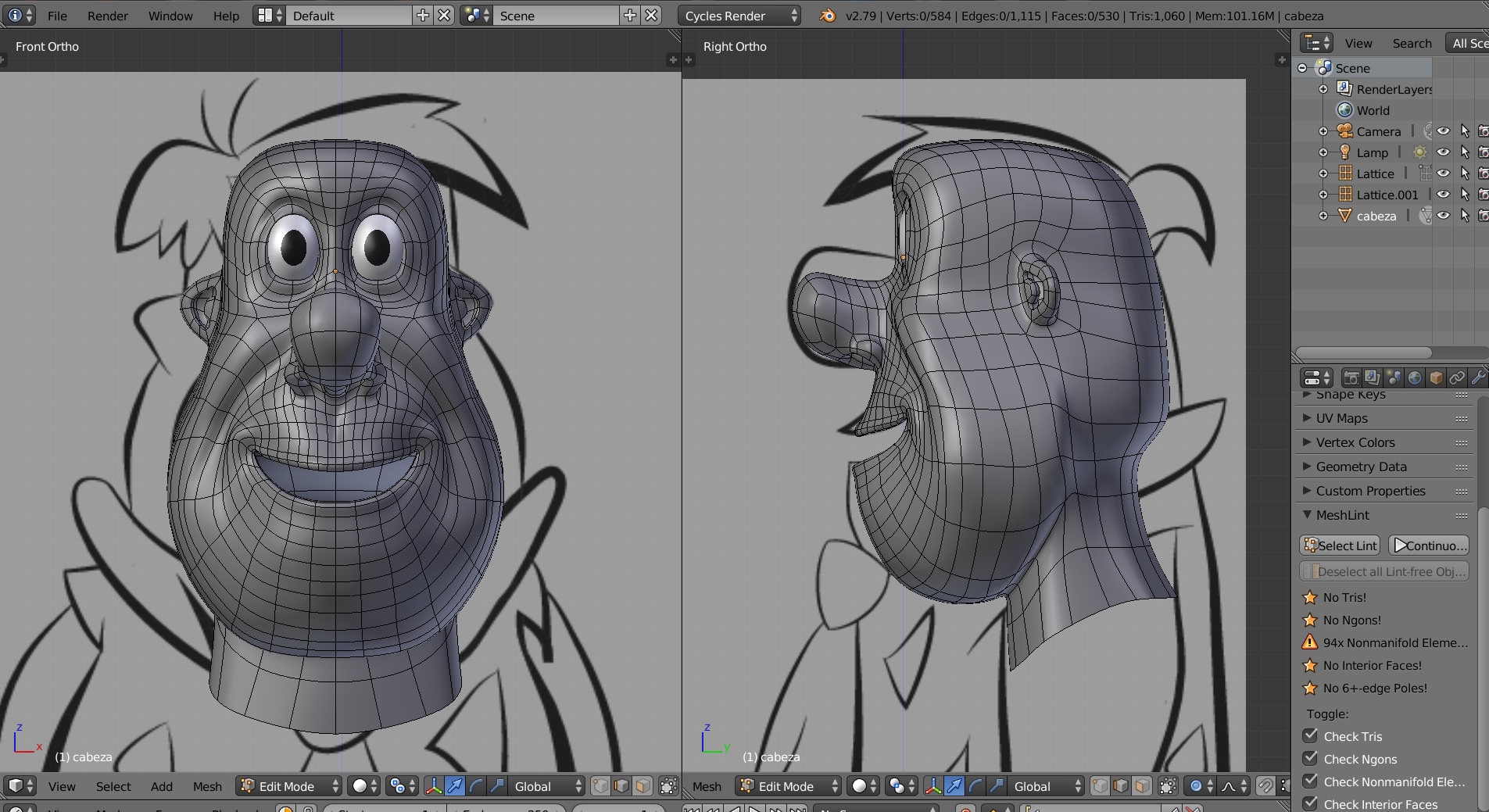This screenshot has height=812, width=1489.
Task: Hide Lamp using its eye icon
Action: pyautogui.click(x=1443, y=152)
